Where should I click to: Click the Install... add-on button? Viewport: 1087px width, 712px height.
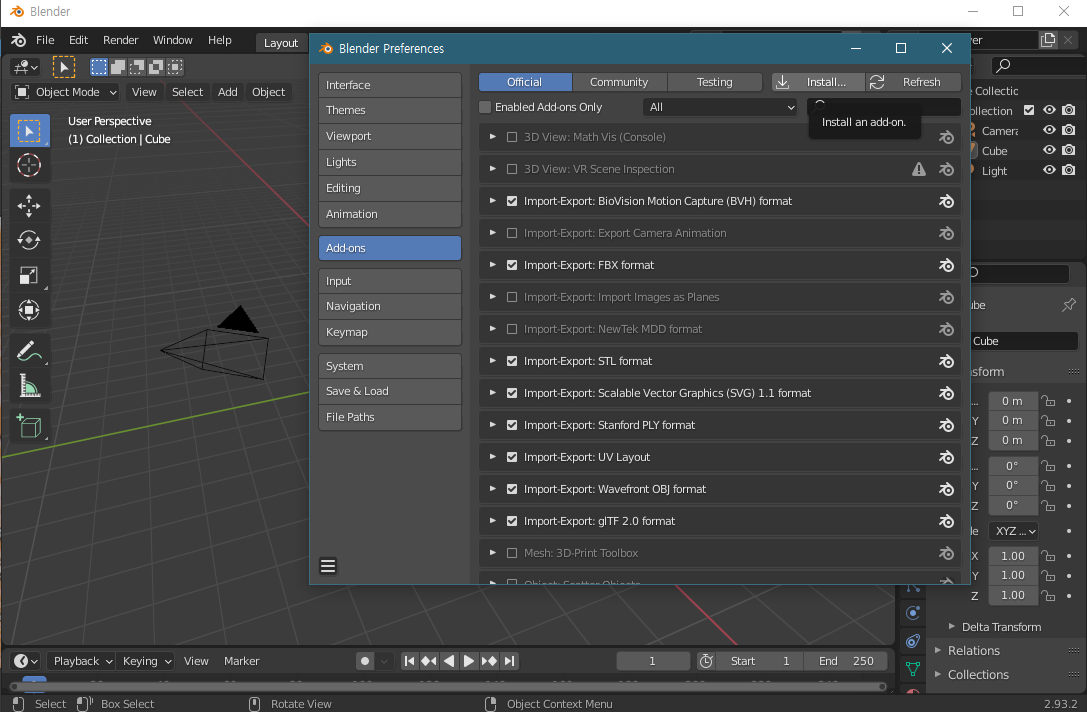click(x=818, y=83)
